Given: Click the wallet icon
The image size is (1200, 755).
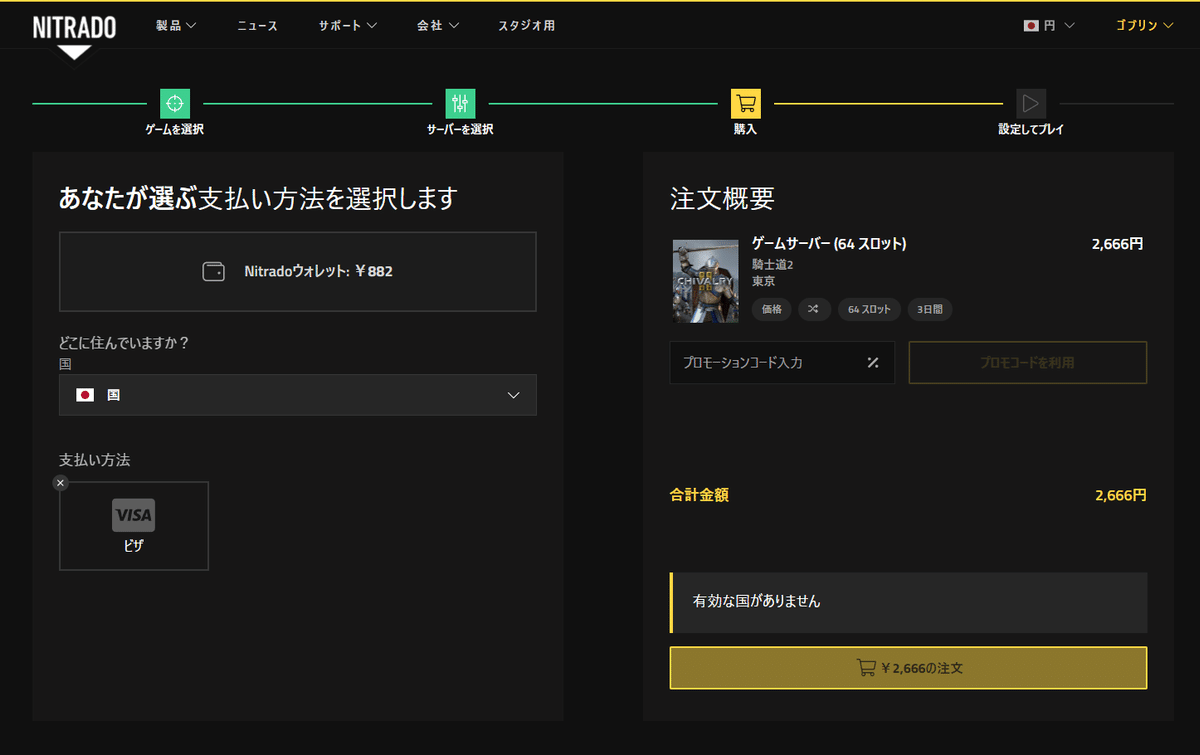Looking at the screenshot, I should pyautogui.click(x=214, y=272).
